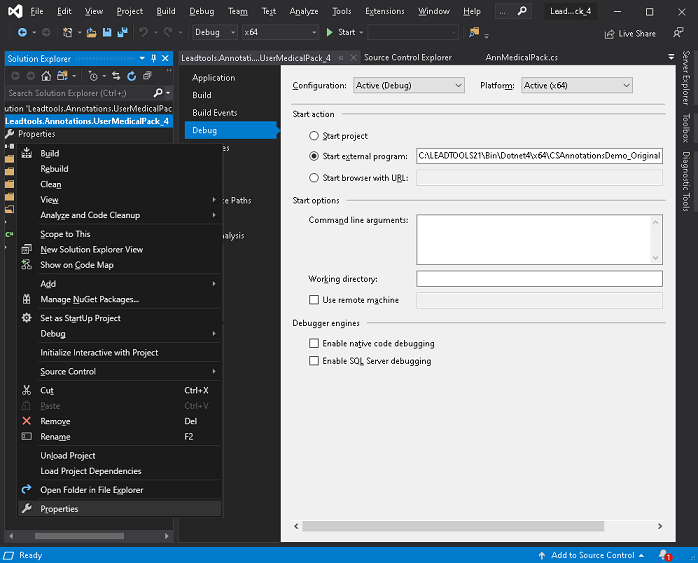
Task: Click the properties page horizontal scrollbar
Action: pos(453,526)
